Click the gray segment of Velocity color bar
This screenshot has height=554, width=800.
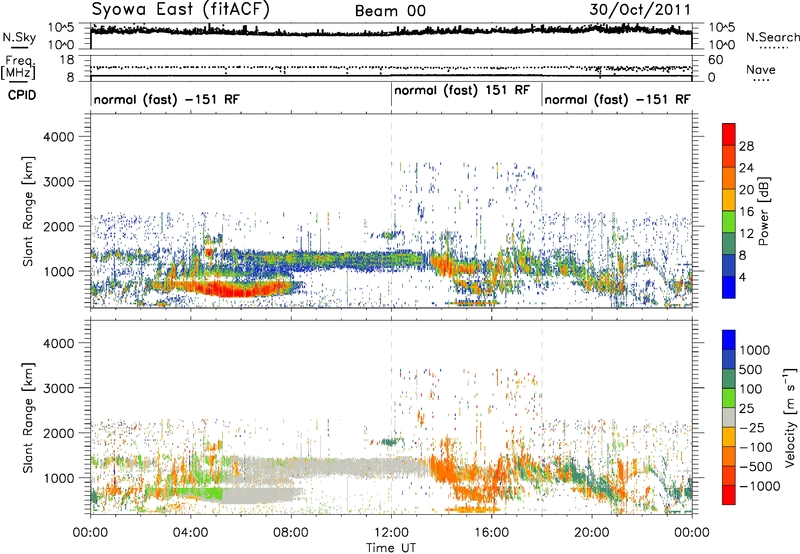729,418
